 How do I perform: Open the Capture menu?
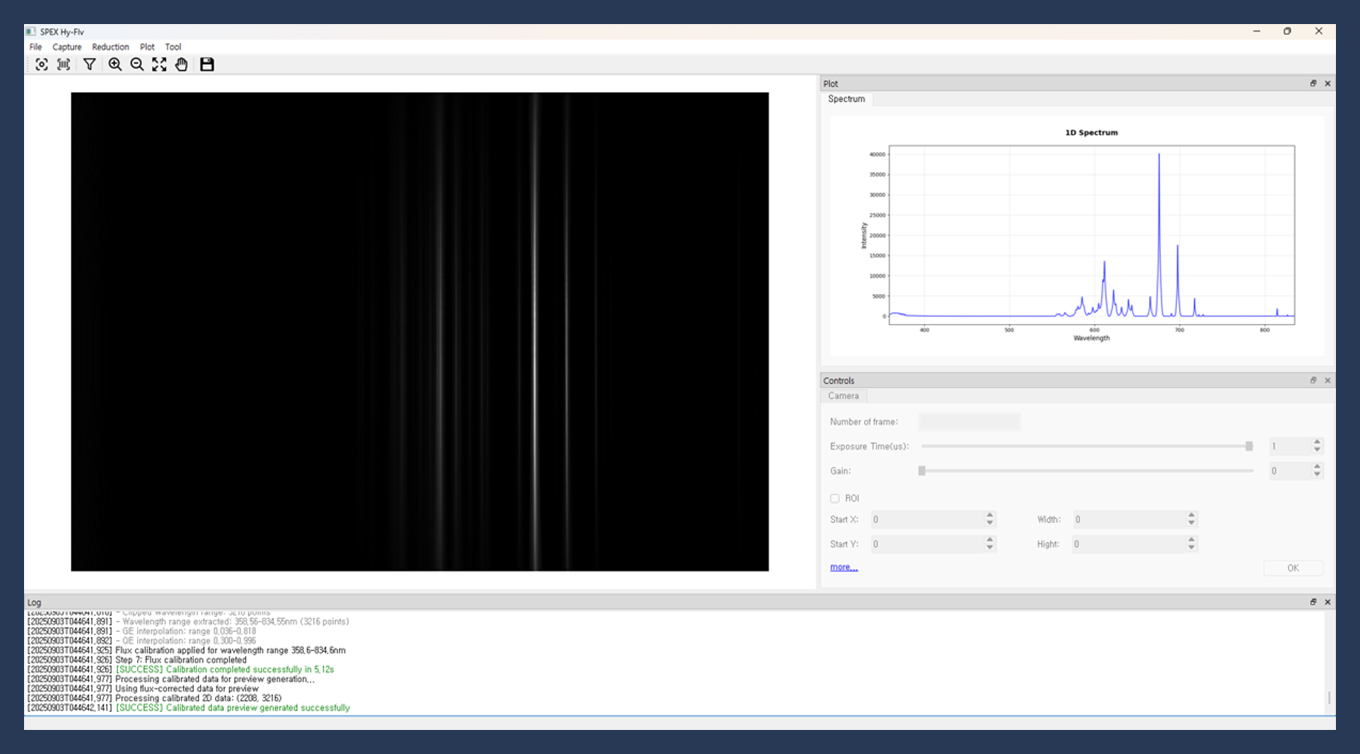tap(67, 47)
